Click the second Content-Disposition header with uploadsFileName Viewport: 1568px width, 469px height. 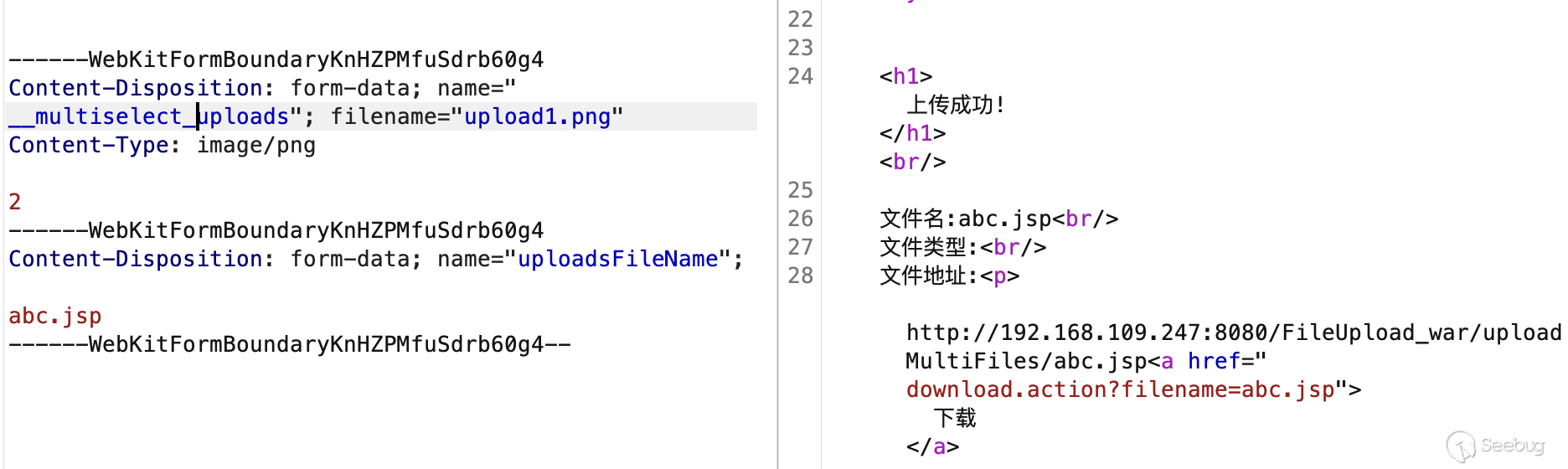pos(376,259)
